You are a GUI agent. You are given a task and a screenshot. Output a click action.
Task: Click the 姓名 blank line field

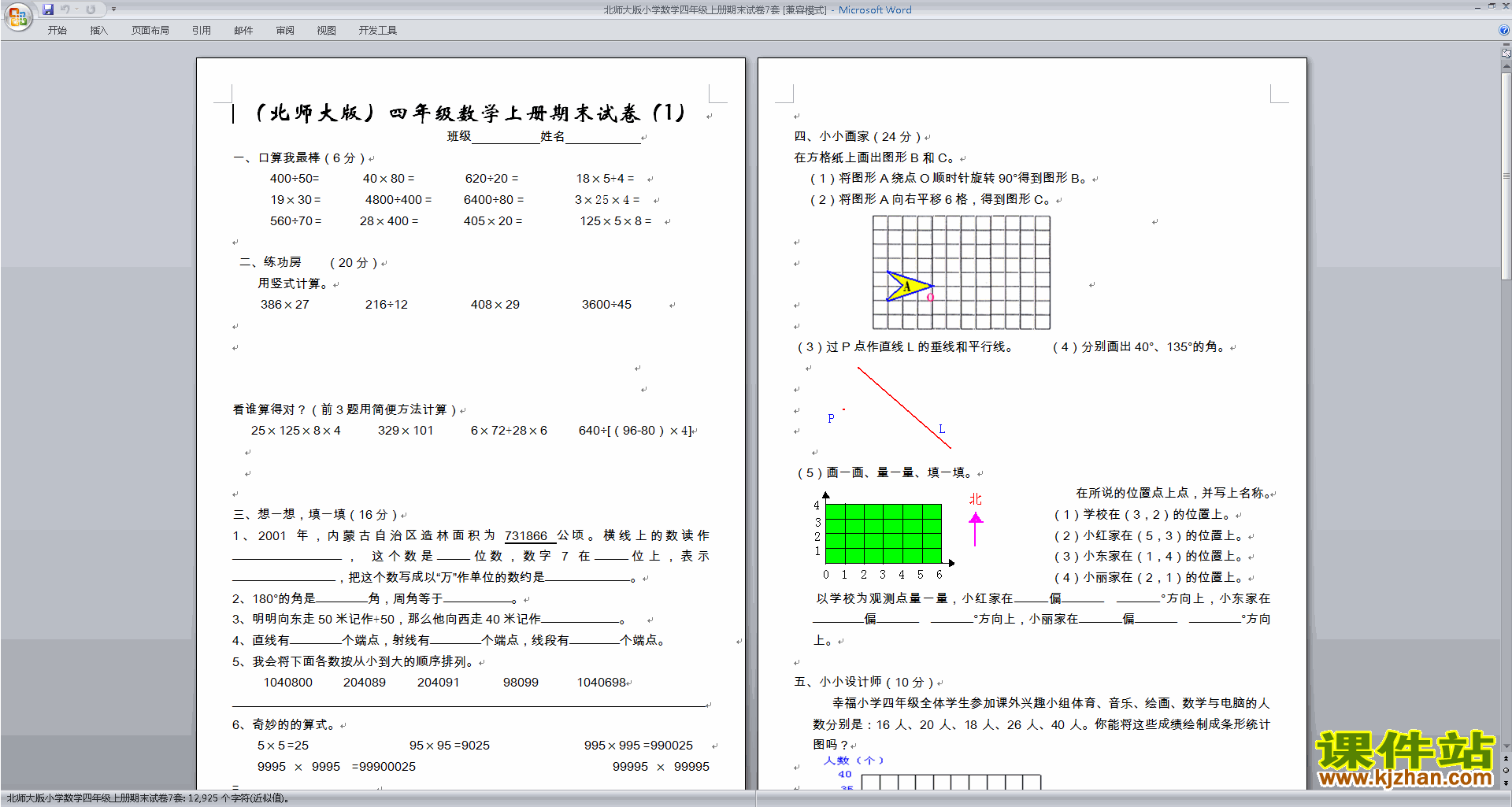(602, 137)
